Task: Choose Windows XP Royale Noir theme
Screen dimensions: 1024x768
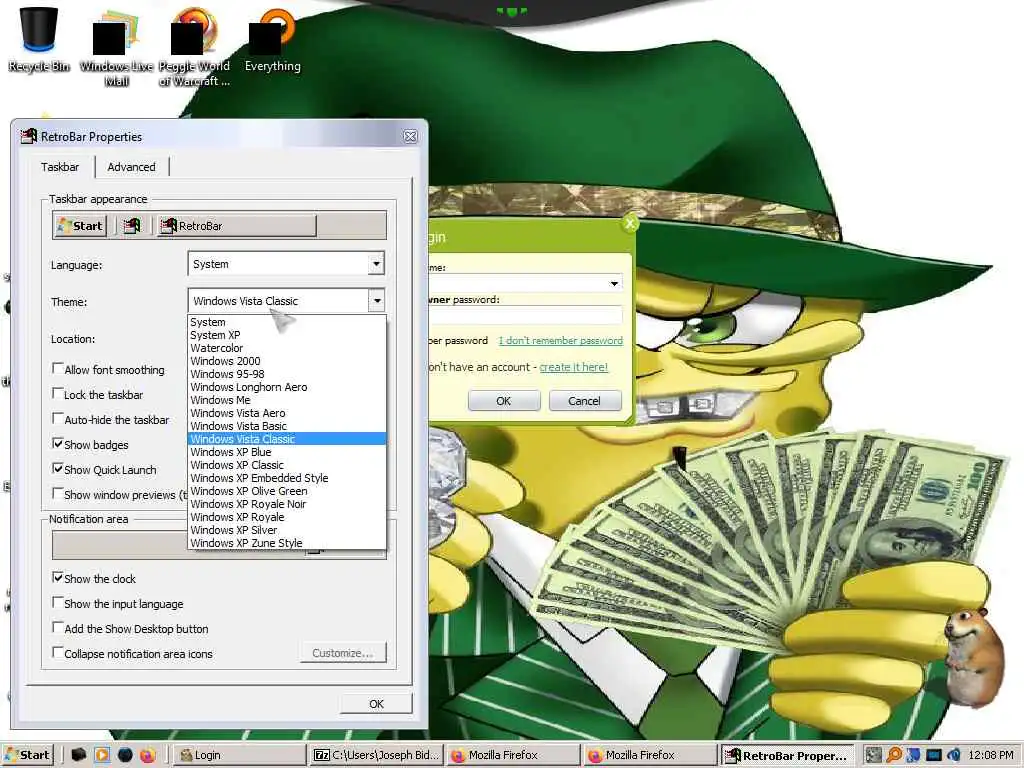Action: [287, 504]
